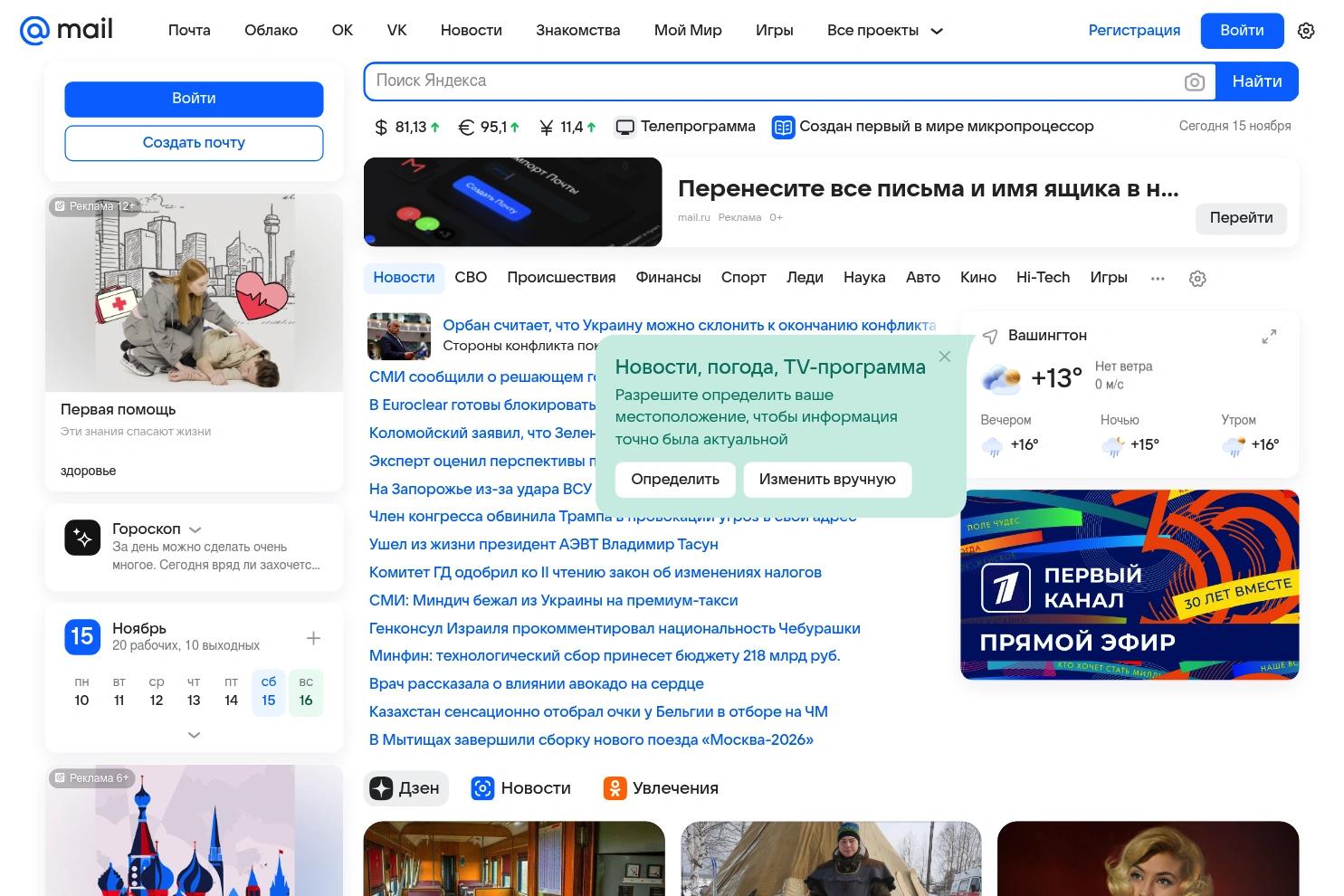The height and width of the screenshot is (896, 1344).
Task: Open Знакомства from the top menu
Action: [x=577, y=30]
